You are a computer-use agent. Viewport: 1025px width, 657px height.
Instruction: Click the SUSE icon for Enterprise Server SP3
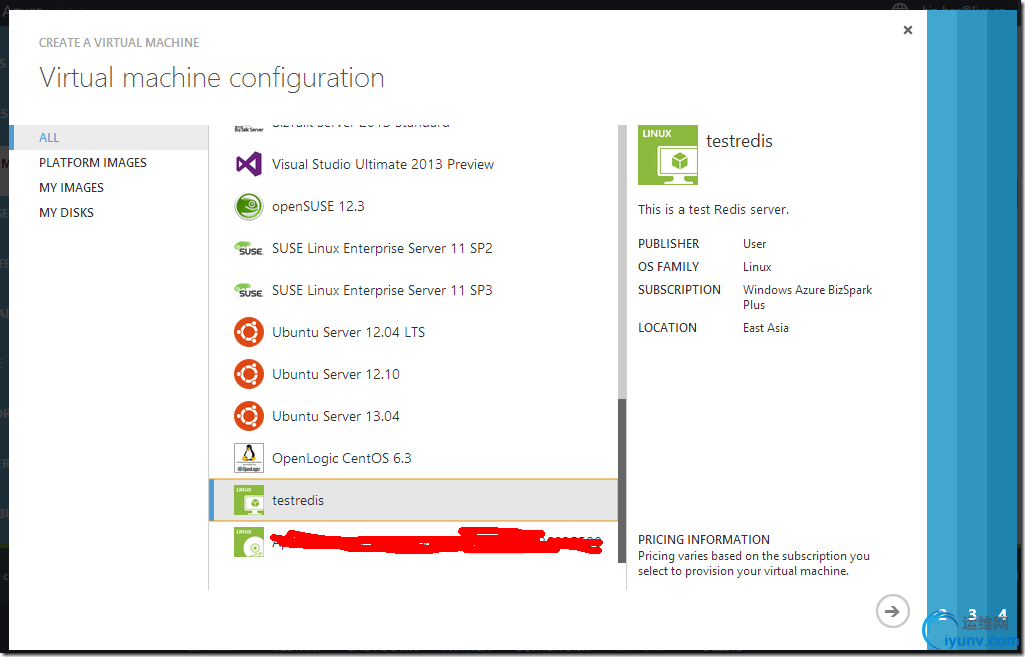coord(249,290)
